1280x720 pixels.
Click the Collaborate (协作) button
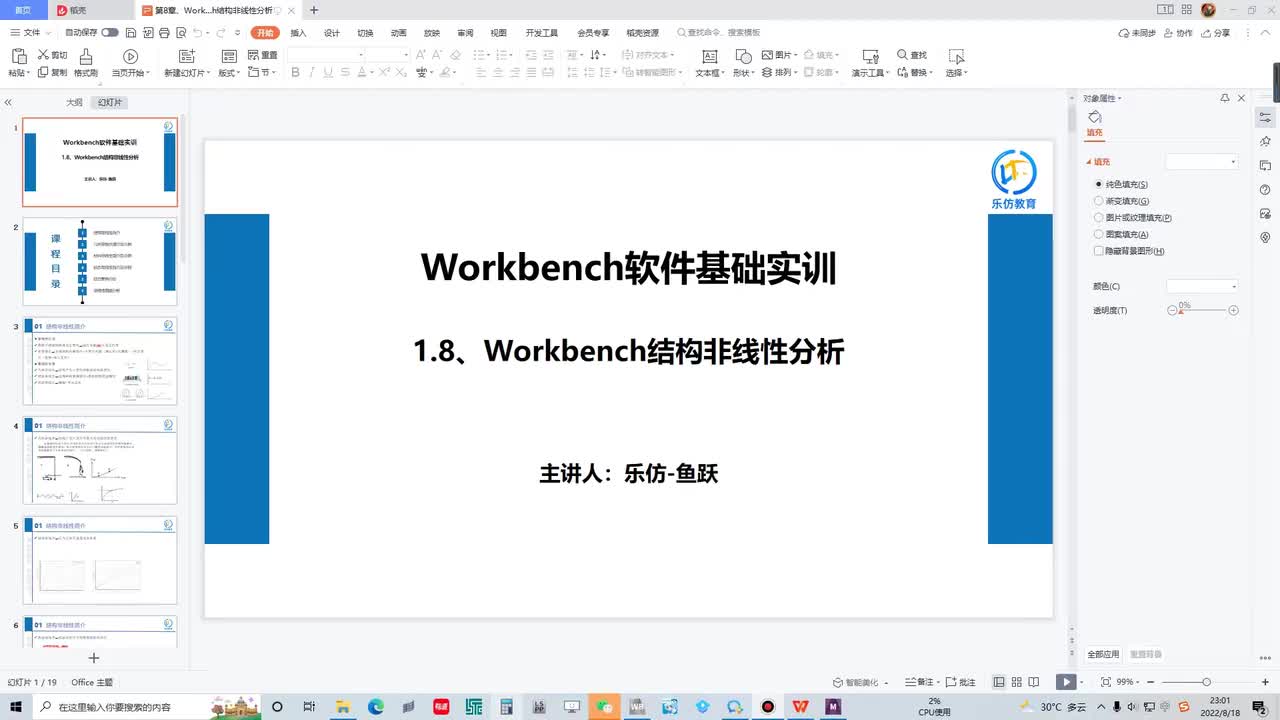(x=1179, y=33)
